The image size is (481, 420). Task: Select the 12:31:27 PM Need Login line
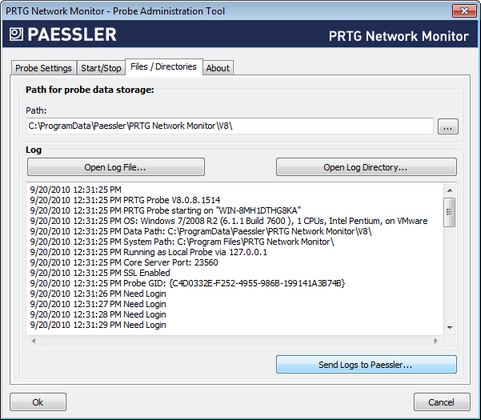(98, 304)
